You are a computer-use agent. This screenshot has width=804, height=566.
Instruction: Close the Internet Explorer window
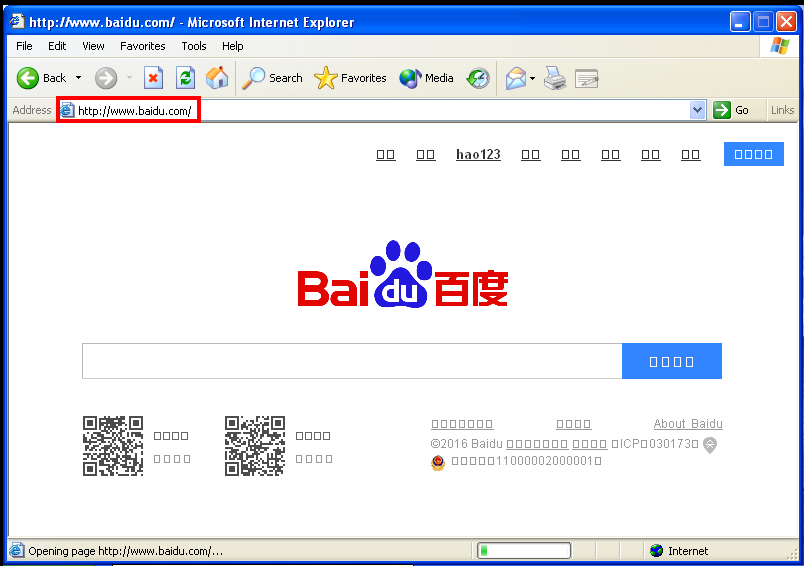coord(786,22)
